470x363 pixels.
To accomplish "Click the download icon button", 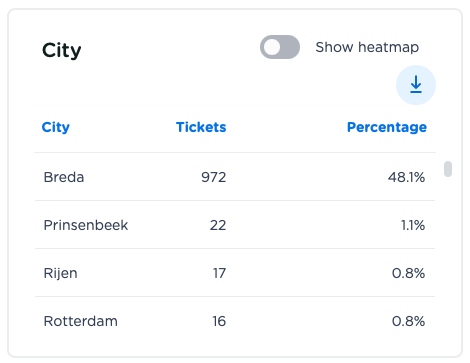I will point(416,85).
